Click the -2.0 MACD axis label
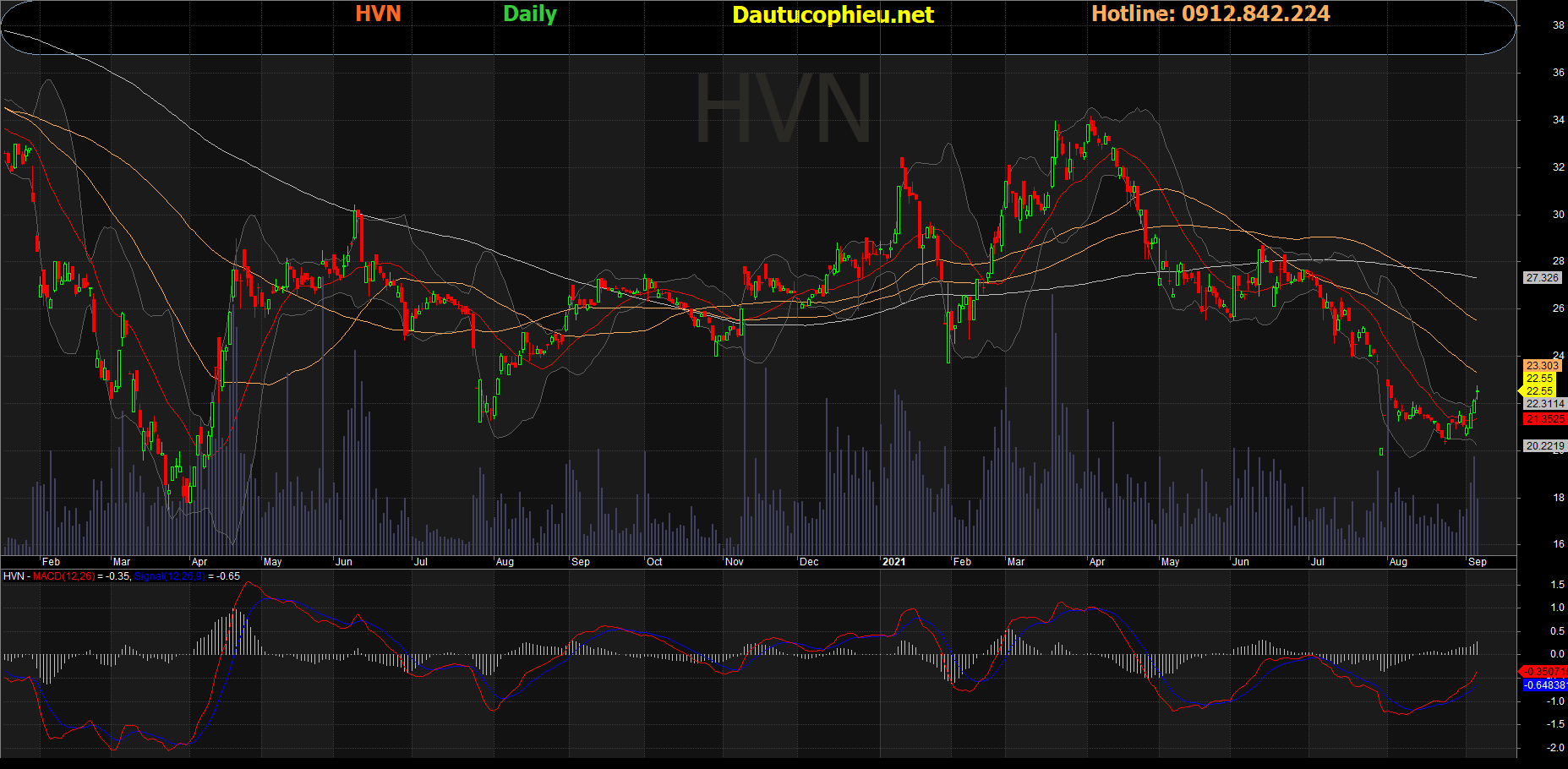This screenshot has height=769, width=1568. pos(1554,748)
